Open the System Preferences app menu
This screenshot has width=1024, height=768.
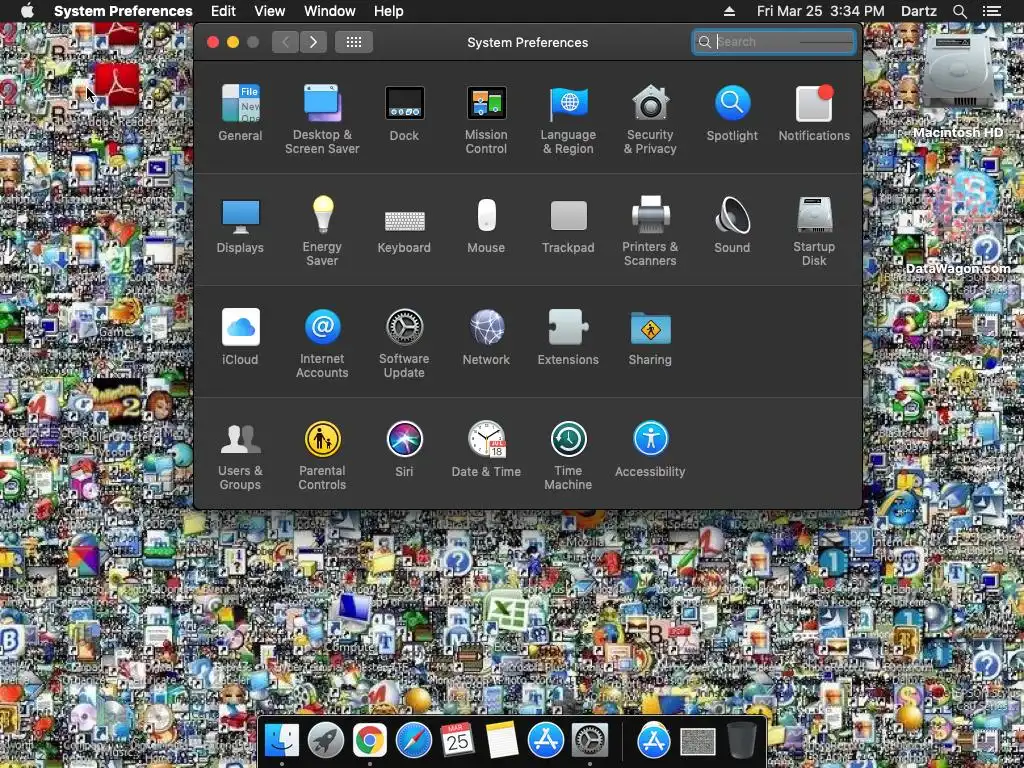tap(123, 11)
